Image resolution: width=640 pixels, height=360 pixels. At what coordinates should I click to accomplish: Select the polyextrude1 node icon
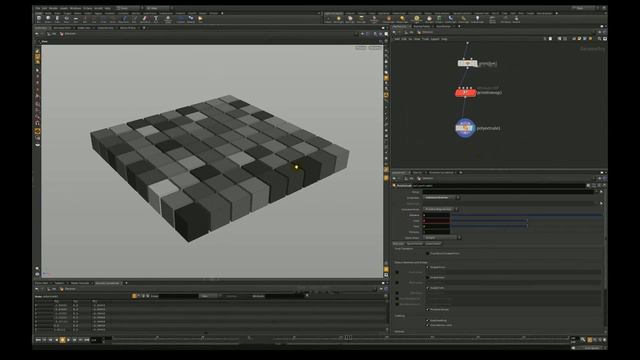[465, 128]
